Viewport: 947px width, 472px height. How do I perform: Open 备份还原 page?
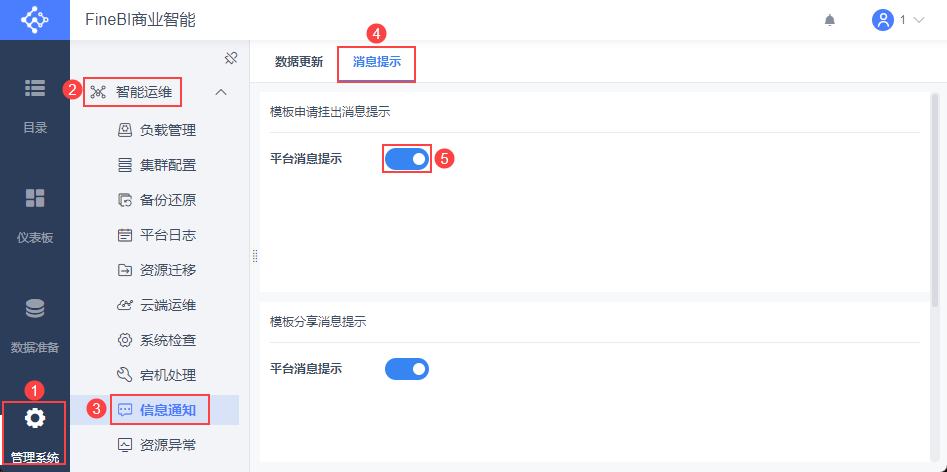[167, 200]
